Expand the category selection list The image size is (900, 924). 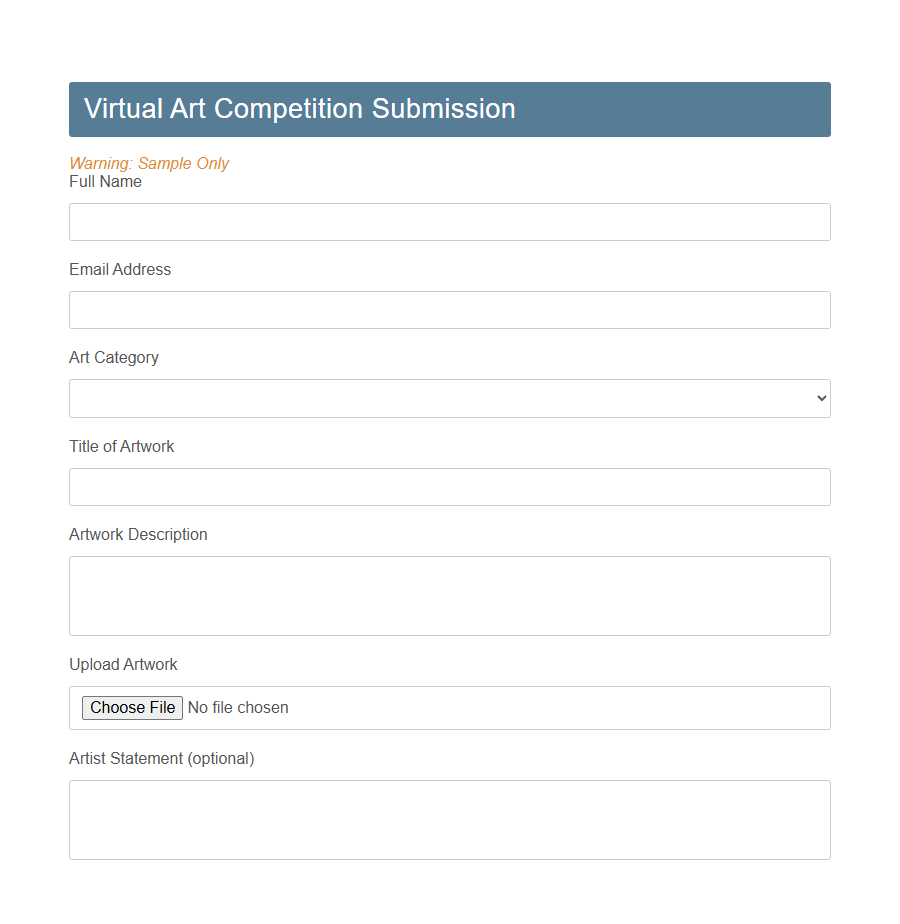tap(449, 398)
